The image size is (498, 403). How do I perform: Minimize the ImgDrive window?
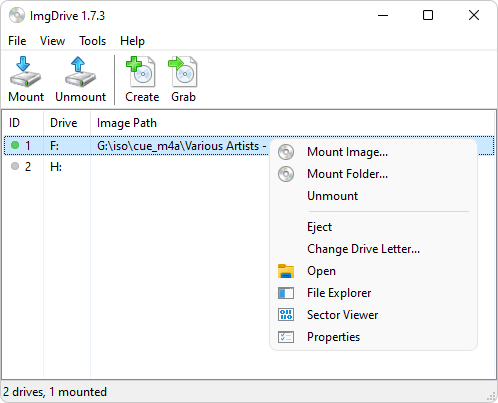click(x=383, y=15)
